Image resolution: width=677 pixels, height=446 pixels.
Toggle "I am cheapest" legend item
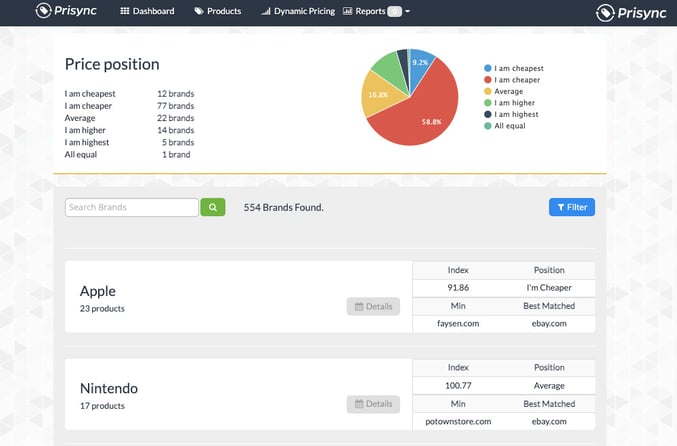[514, 68]
